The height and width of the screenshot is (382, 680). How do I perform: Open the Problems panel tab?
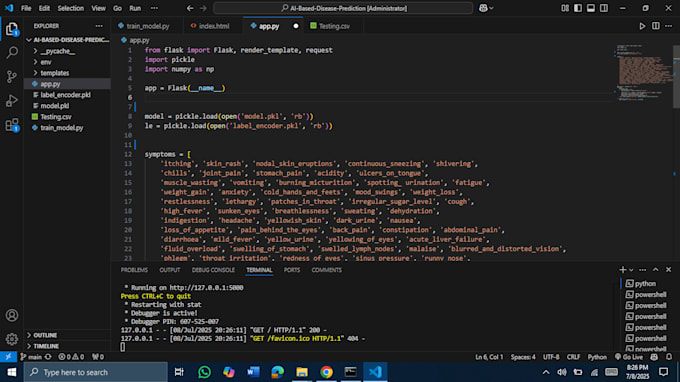(134, 270)
